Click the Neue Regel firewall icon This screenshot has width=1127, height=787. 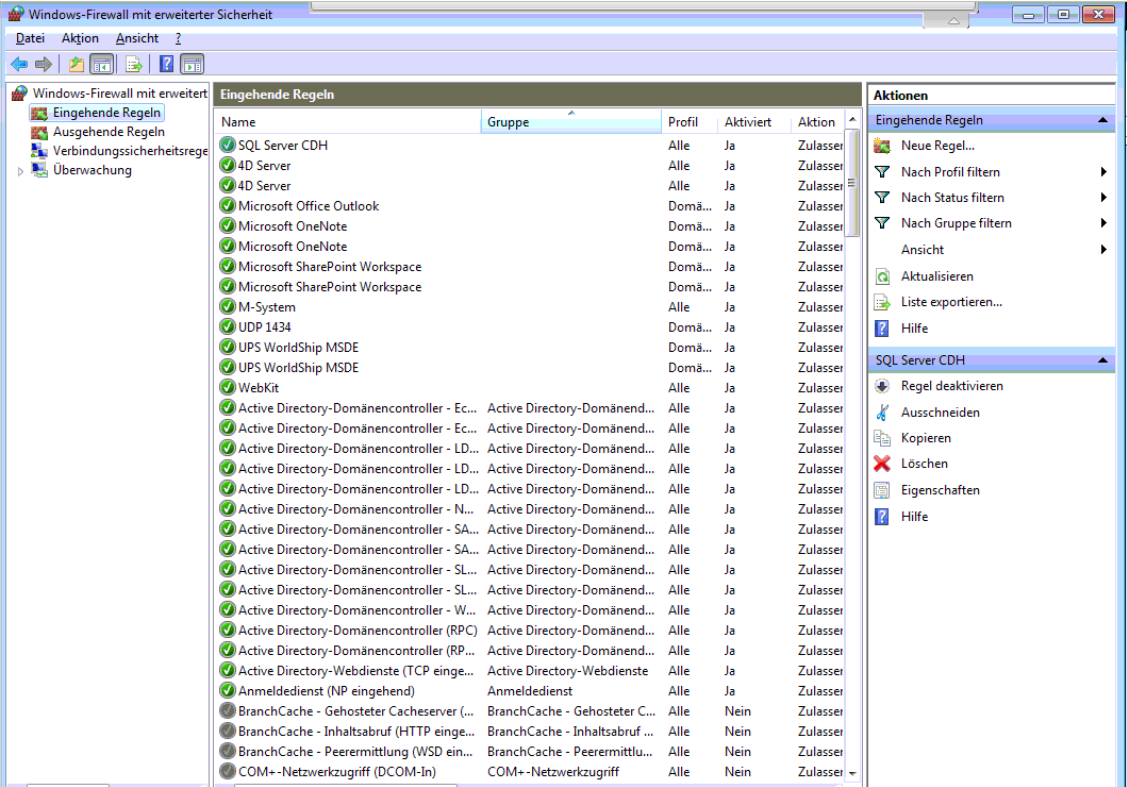882,146
